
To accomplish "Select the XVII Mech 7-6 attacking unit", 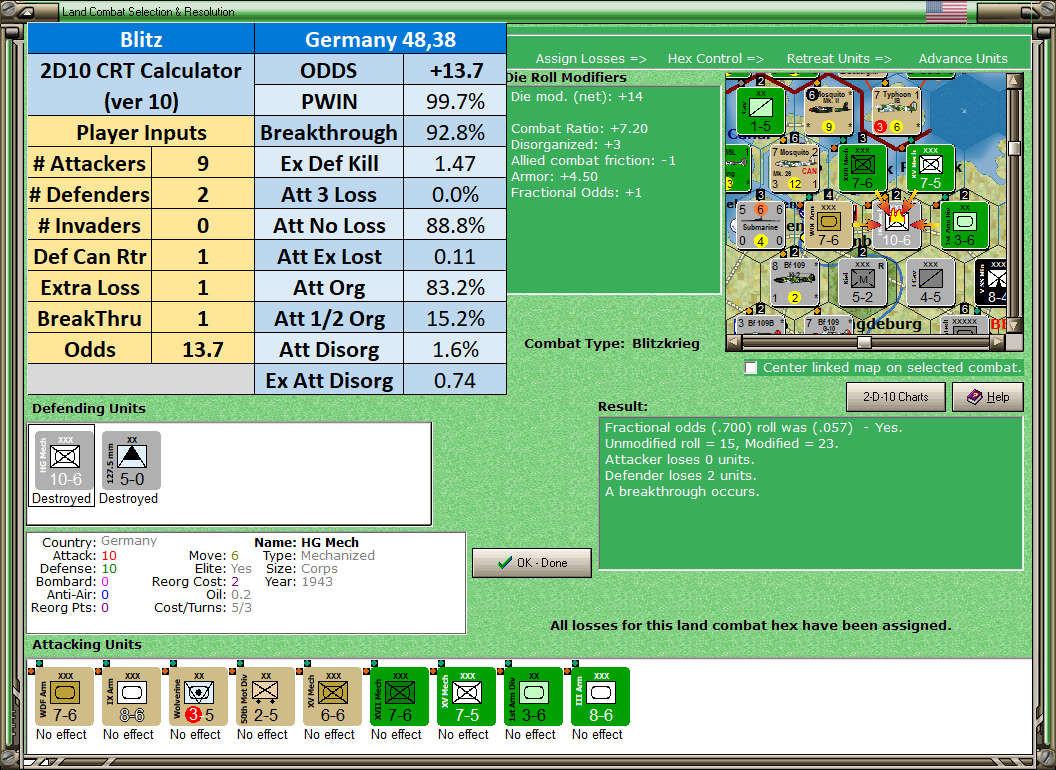I will click(x=399, y=697).
